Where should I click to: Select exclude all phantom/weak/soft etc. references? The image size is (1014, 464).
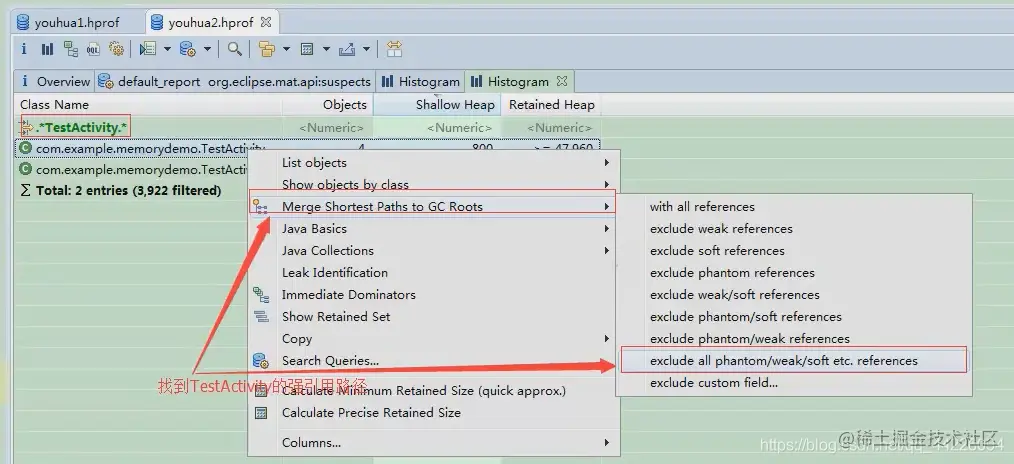[794, 361]
